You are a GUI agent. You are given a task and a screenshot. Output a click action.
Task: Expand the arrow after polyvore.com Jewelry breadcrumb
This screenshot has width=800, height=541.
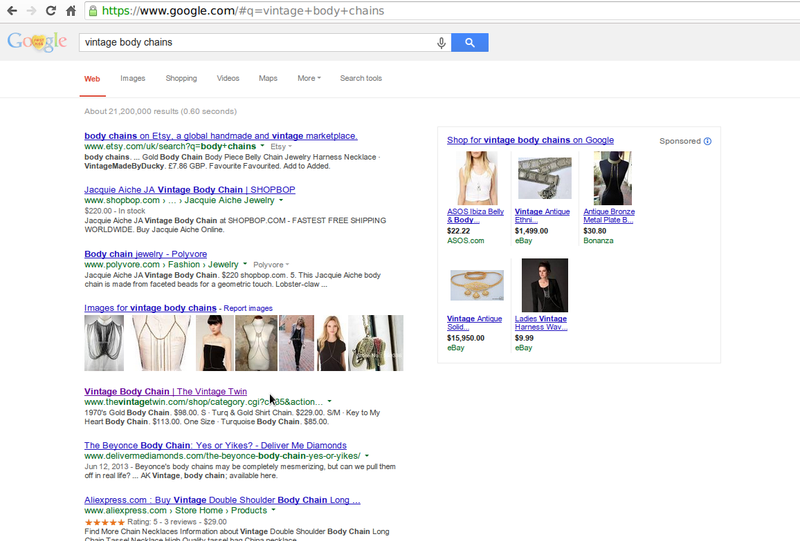point(245,264)
